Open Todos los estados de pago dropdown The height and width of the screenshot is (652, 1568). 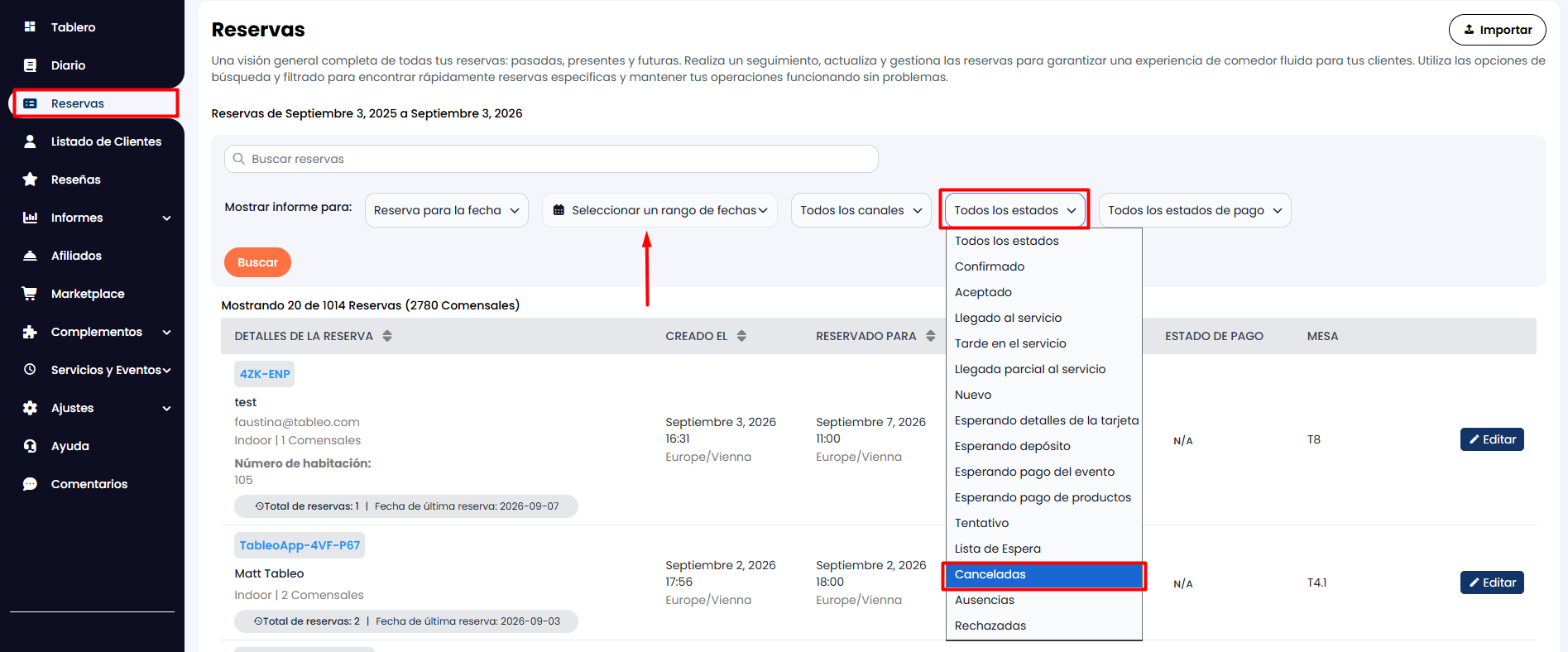click(1195, 210)
